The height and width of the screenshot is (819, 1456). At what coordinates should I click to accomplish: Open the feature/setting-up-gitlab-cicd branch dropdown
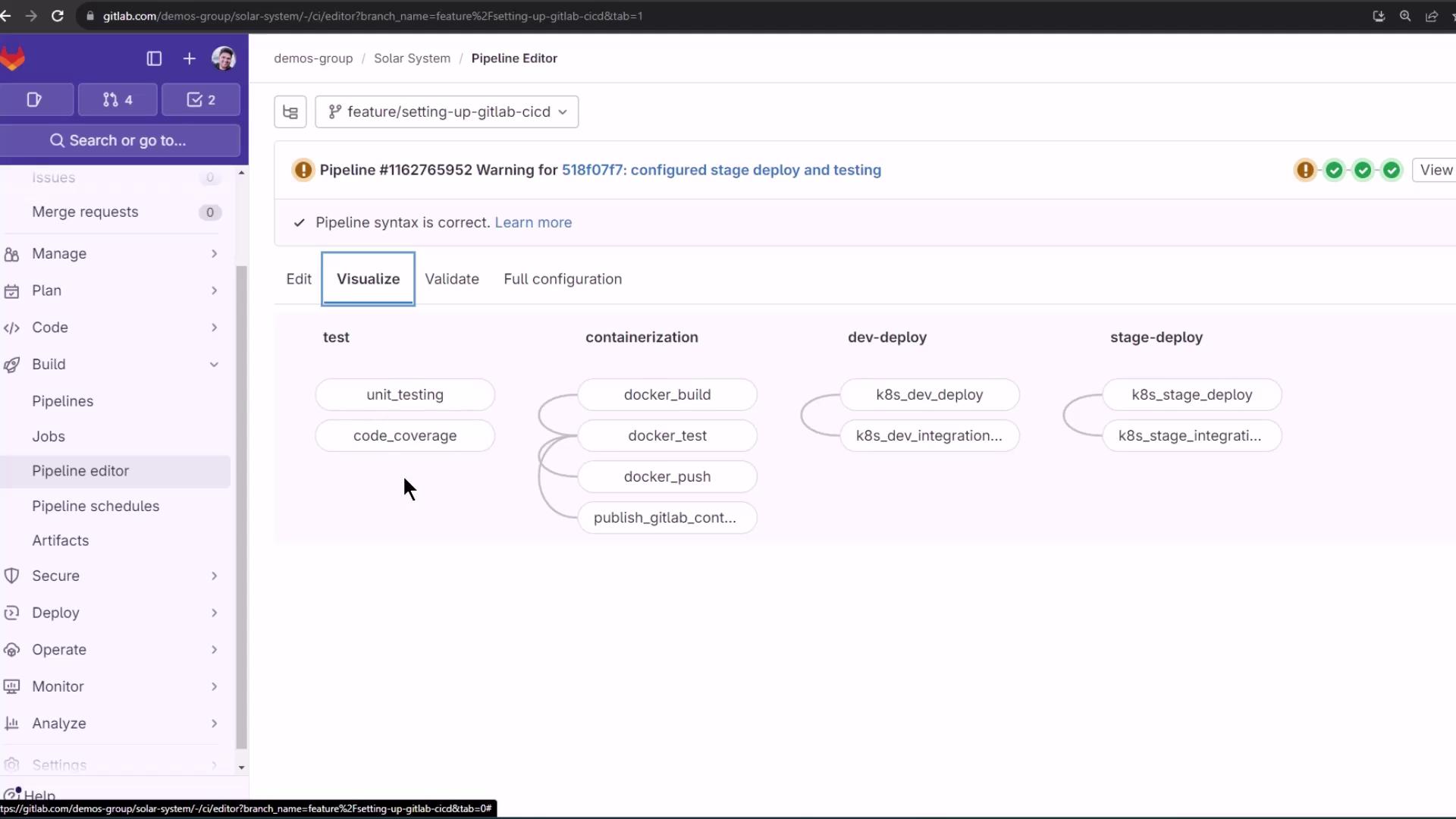point(447,112)
